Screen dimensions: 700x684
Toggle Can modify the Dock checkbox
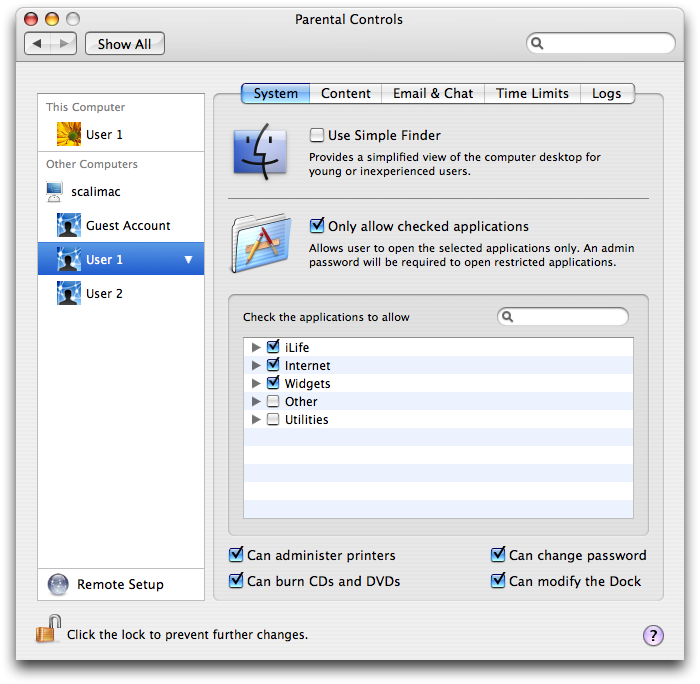point(498,580)
